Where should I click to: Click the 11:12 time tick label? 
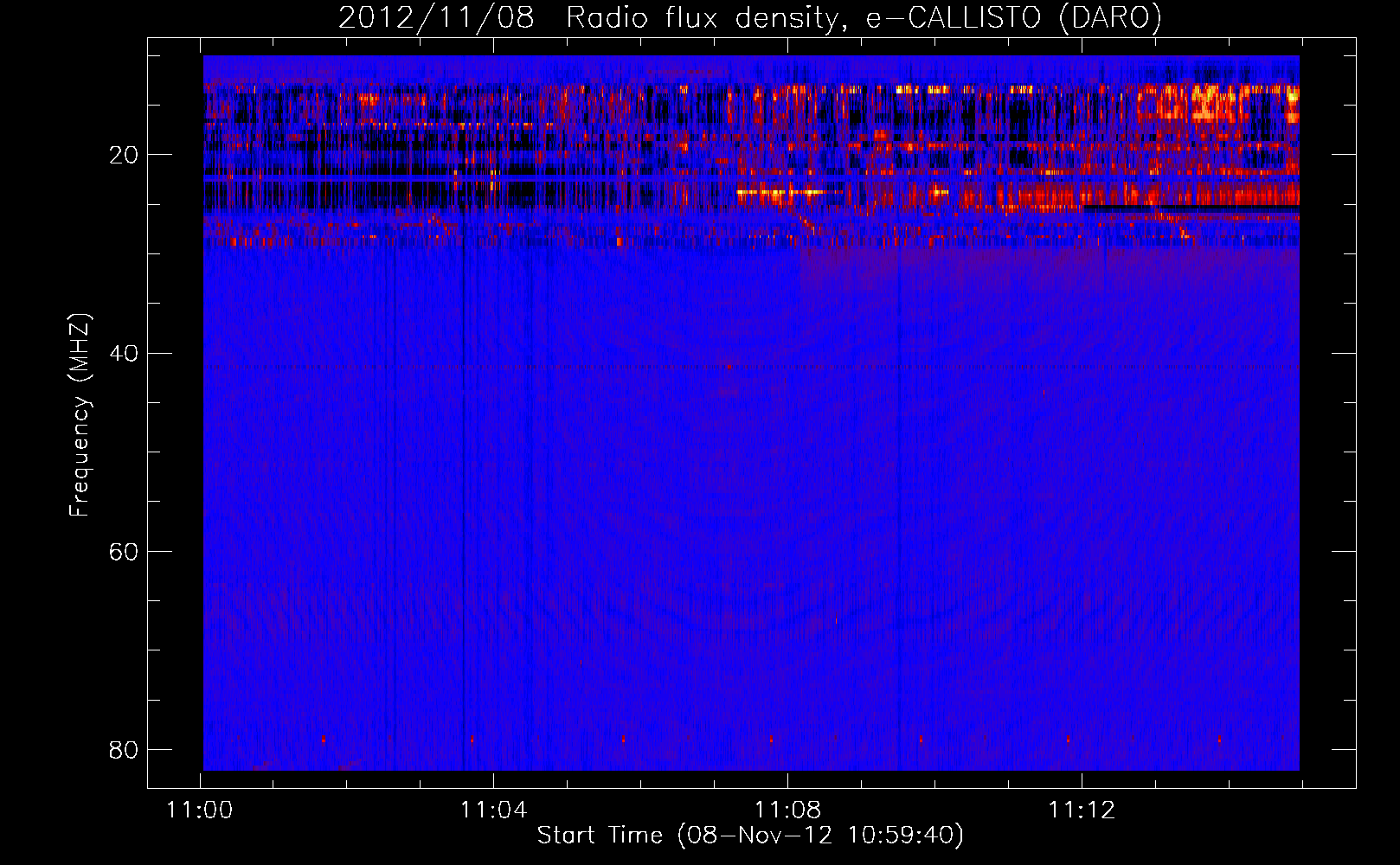point(1082,811)
